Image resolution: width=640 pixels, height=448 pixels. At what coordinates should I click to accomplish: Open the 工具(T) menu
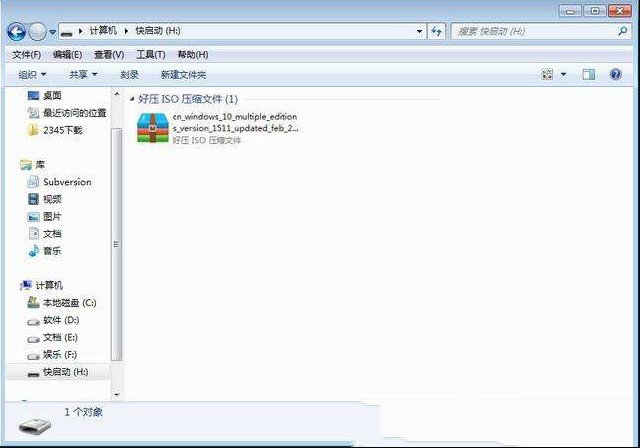click(151, 54)
